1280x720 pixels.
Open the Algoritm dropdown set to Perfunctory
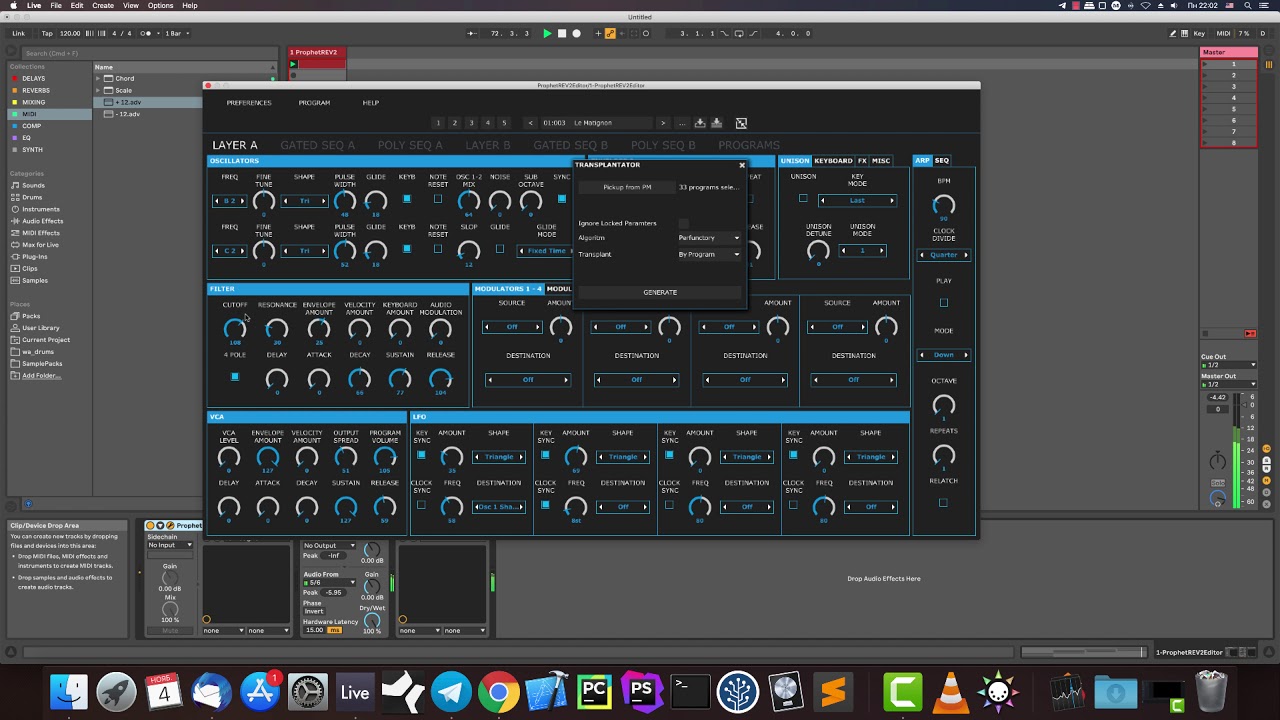709,238
